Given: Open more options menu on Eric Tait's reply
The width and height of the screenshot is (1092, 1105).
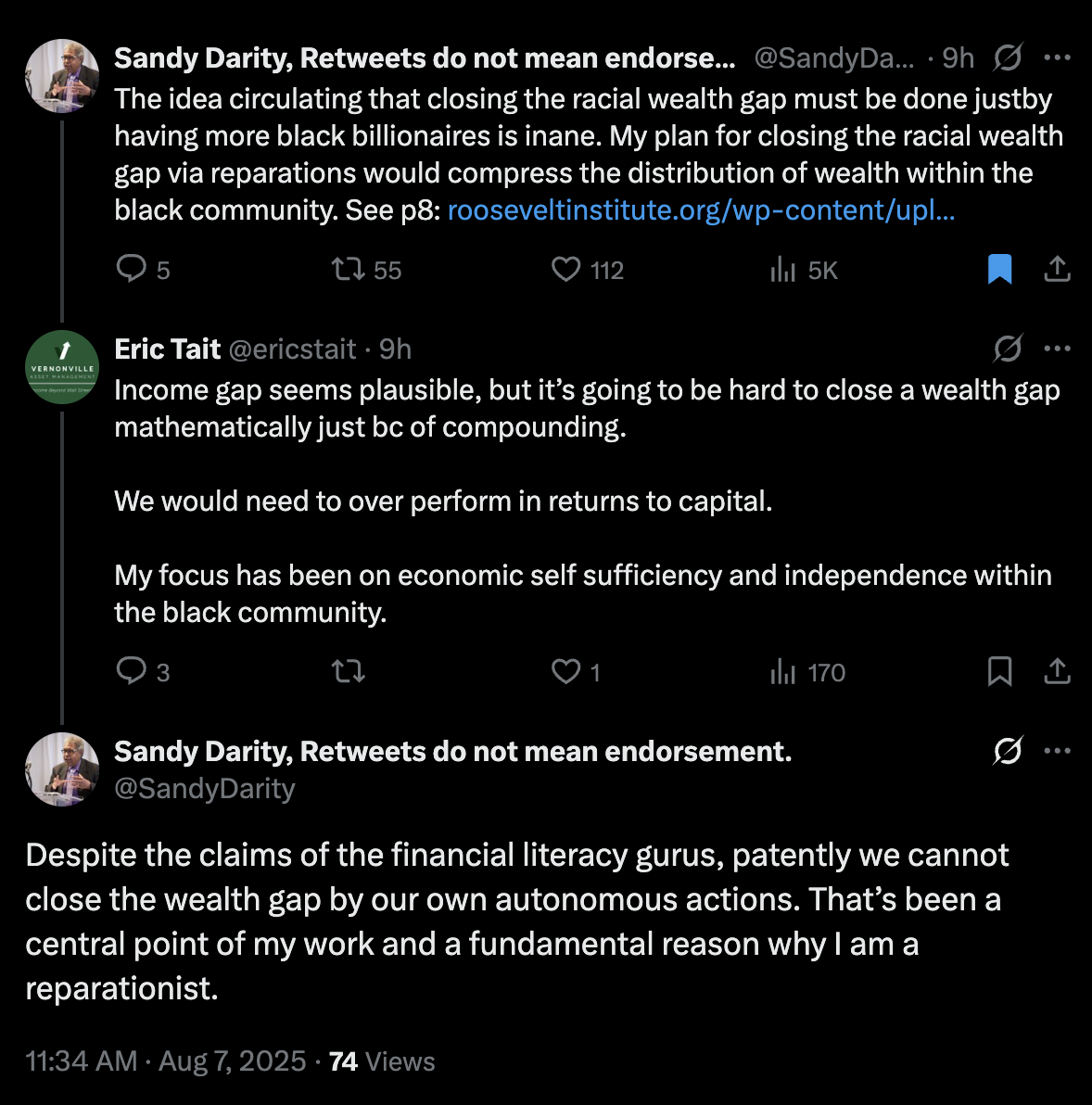Looking at the screenshot, I should point(1057,349).
